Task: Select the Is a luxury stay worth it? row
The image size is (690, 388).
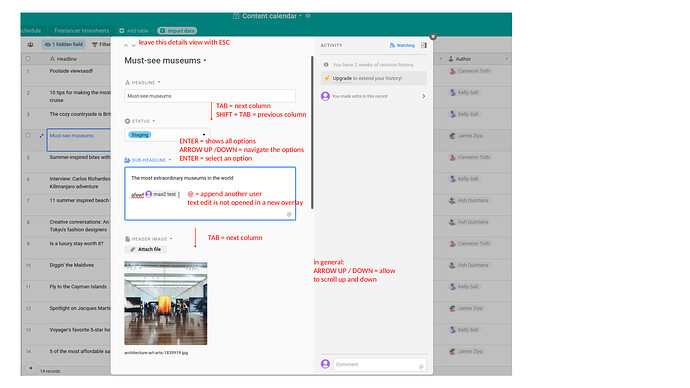Action: coord(76,244)
